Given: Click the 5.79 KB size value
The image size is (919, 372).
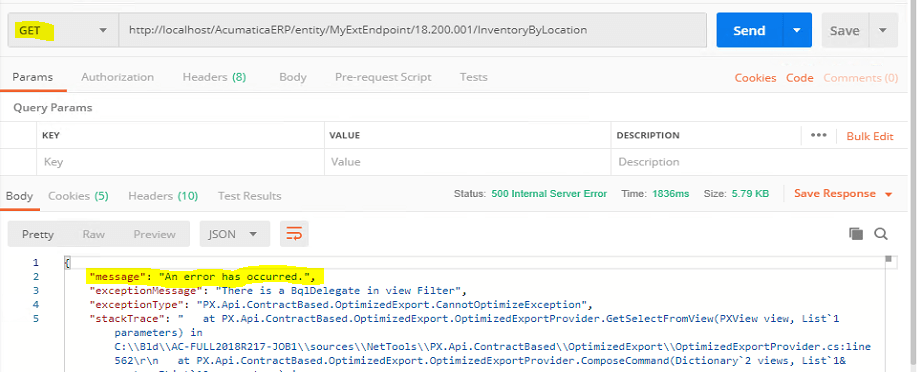Looking at the screenshot, I should click(x=750, y=193).
